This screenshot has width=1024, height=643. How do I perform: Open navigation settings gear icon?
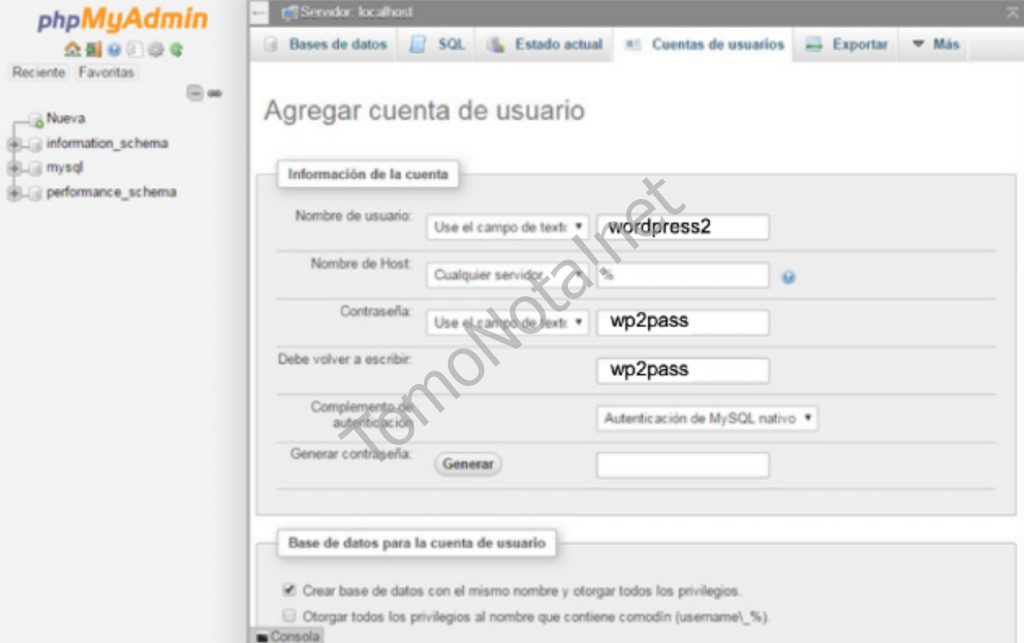pyautogui.click(x=156, y=49)
